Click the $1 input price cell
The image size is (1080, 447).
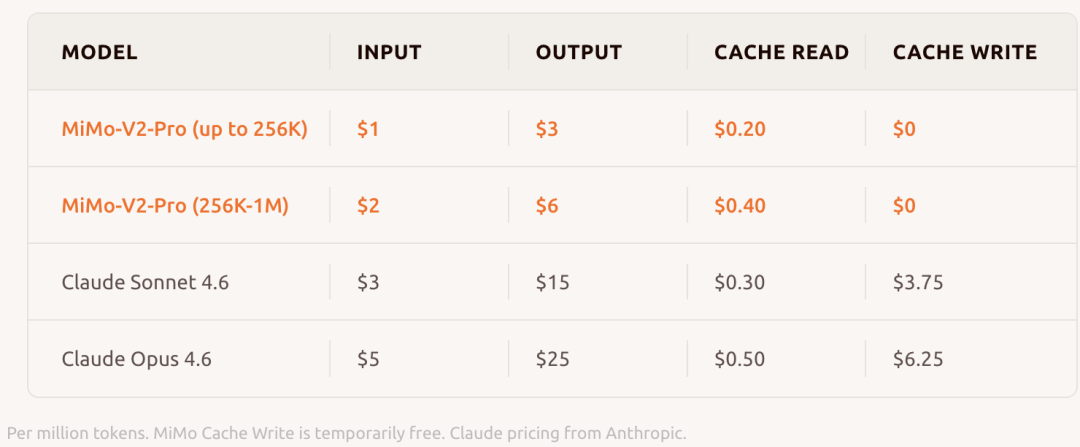click(x=367, y=129)
